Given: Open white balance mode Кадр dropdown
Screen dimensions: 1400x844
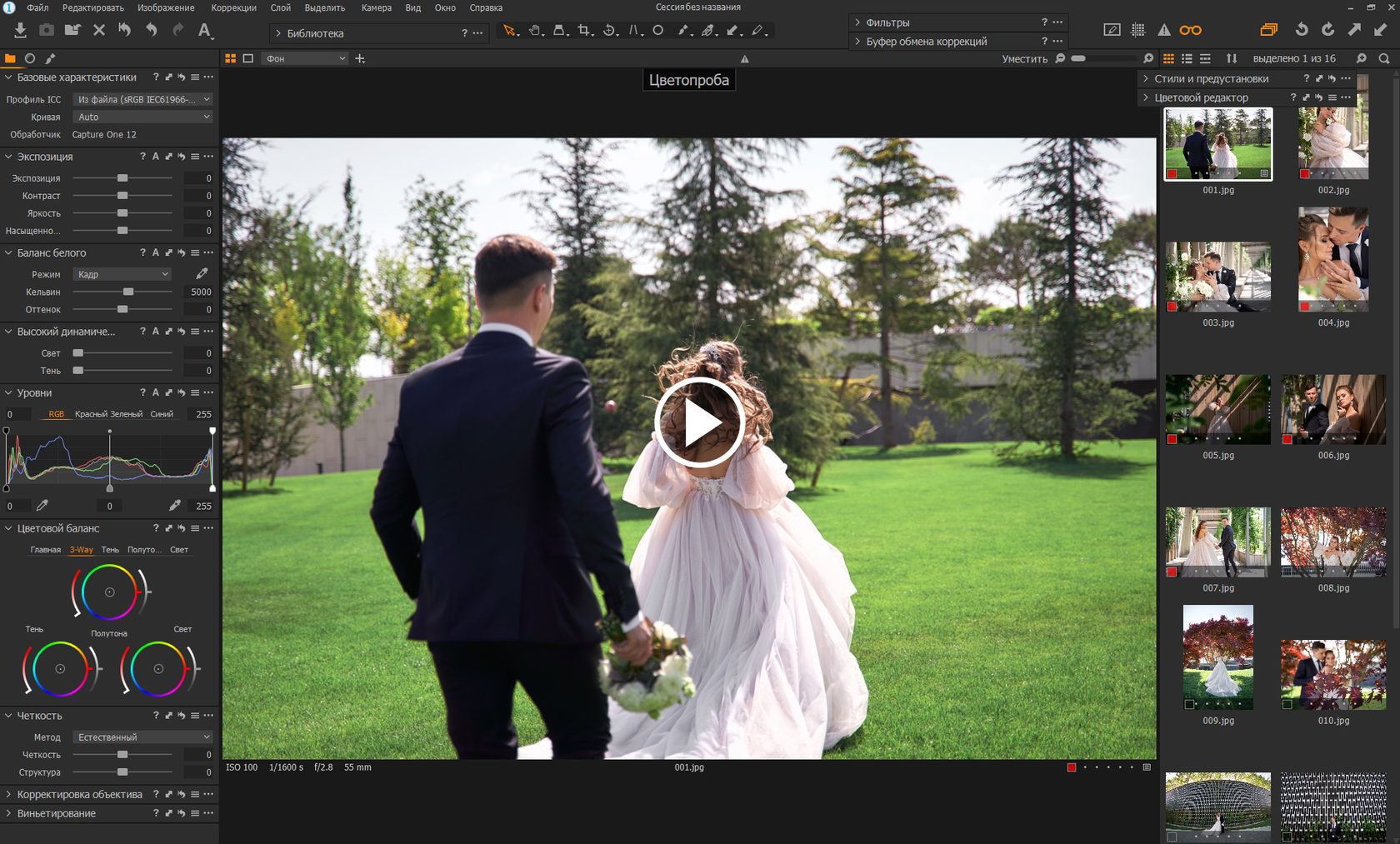Looking at the screenshot, I should tap(122, 274).
